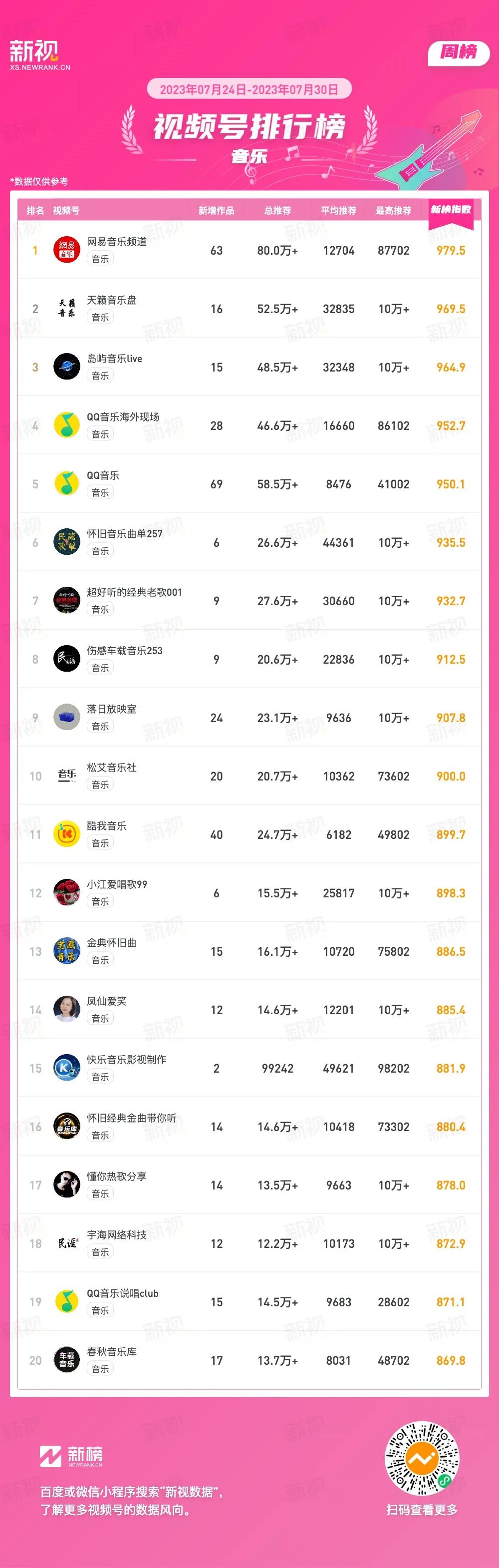499x1568 pixels.
Task: Click the QQ音乐海外现场 logo icon
Action: coord(67,425)
